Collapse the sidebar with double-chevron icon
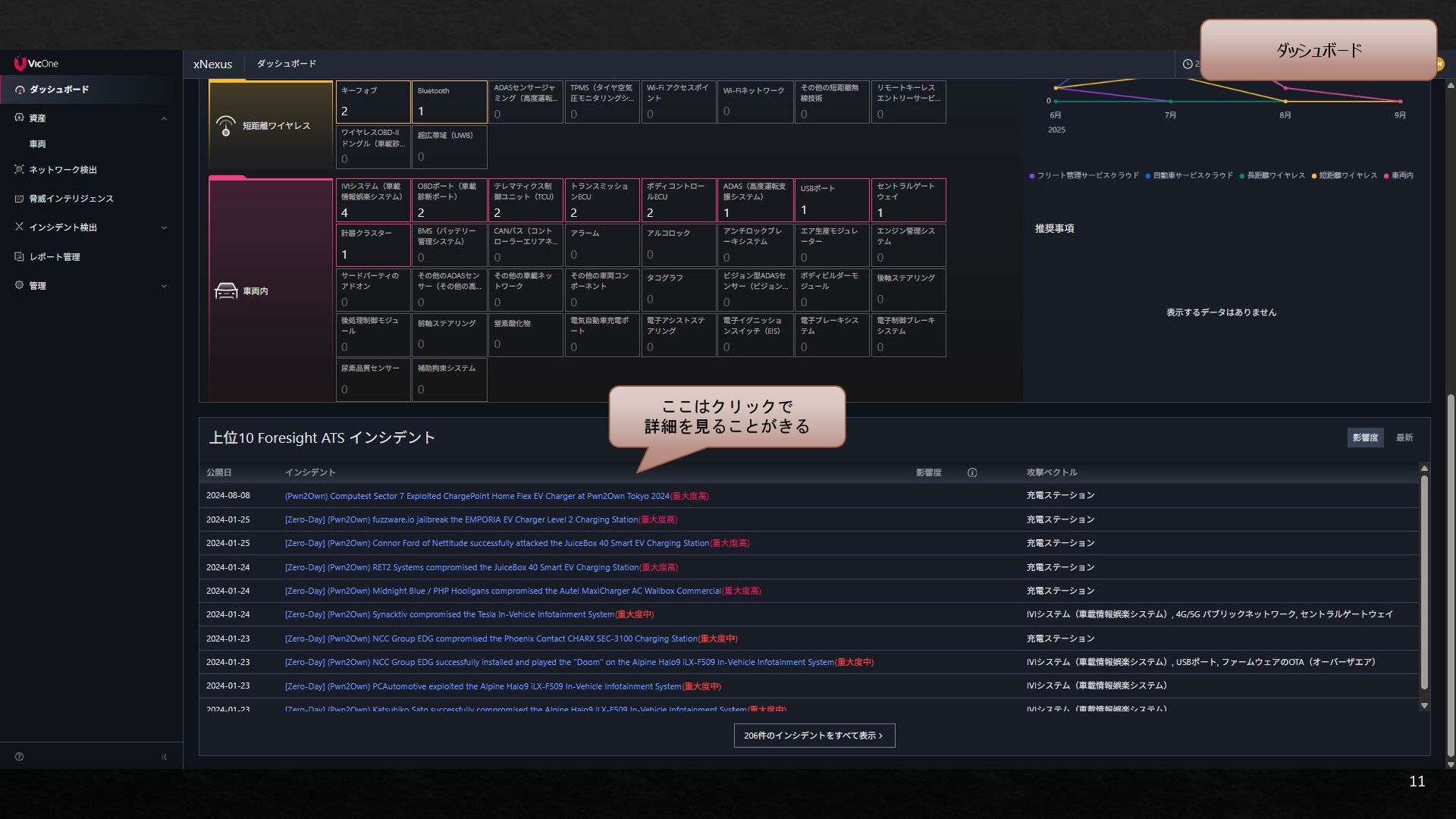Screen dimensions: 1456x819 [164, 757]
